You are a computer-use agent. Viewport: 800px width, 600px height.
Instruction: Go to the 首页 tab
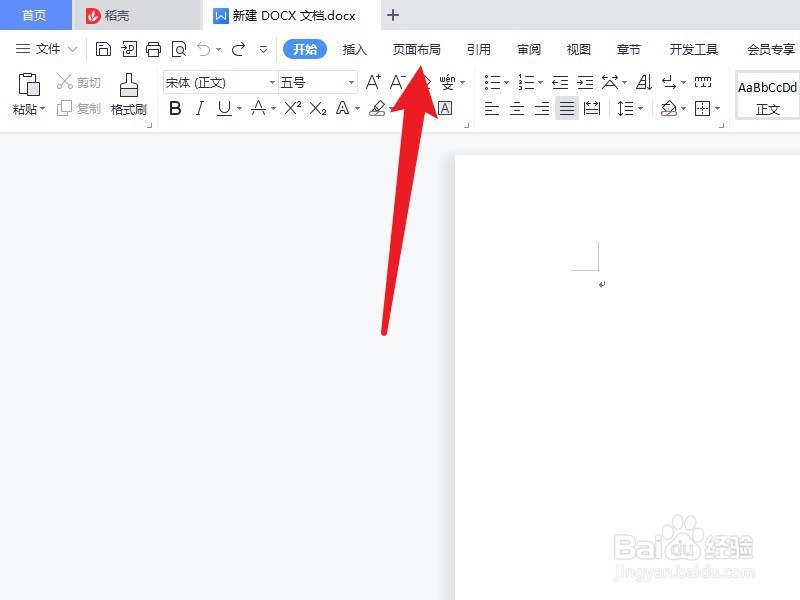pyautogui.click(x=35, y=15)
